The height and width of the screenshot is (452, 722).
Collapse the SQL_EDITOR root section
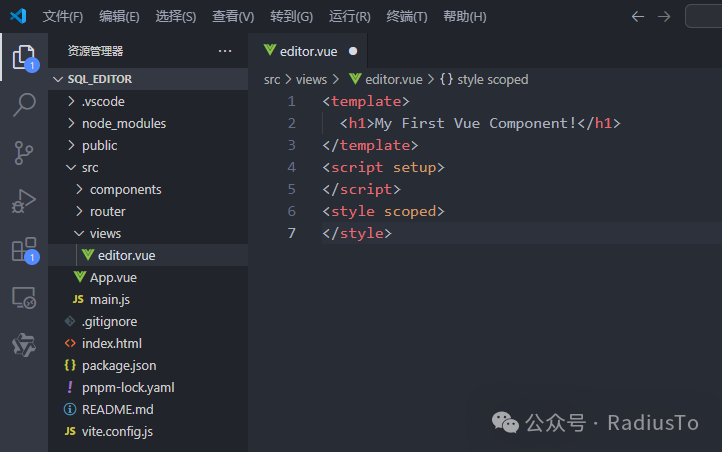click(99, 79)
